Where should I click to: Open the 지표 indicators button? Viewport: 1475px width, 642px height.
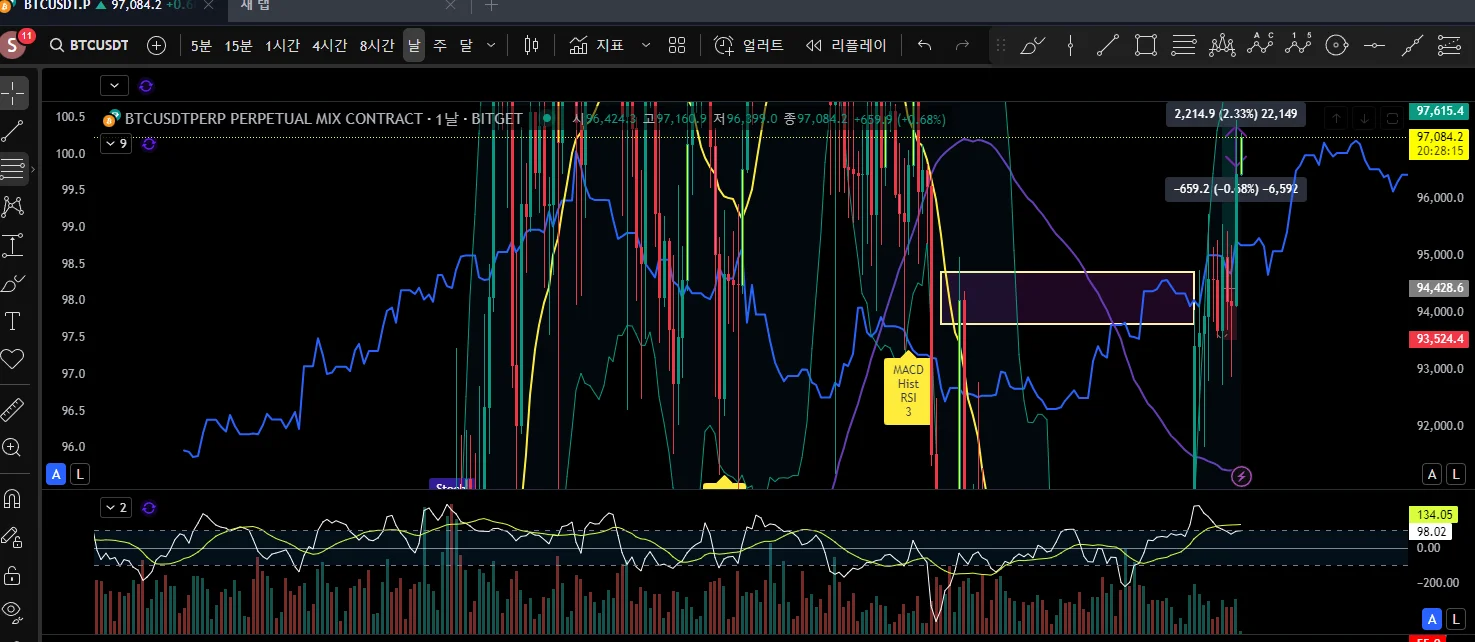[597, 46]
